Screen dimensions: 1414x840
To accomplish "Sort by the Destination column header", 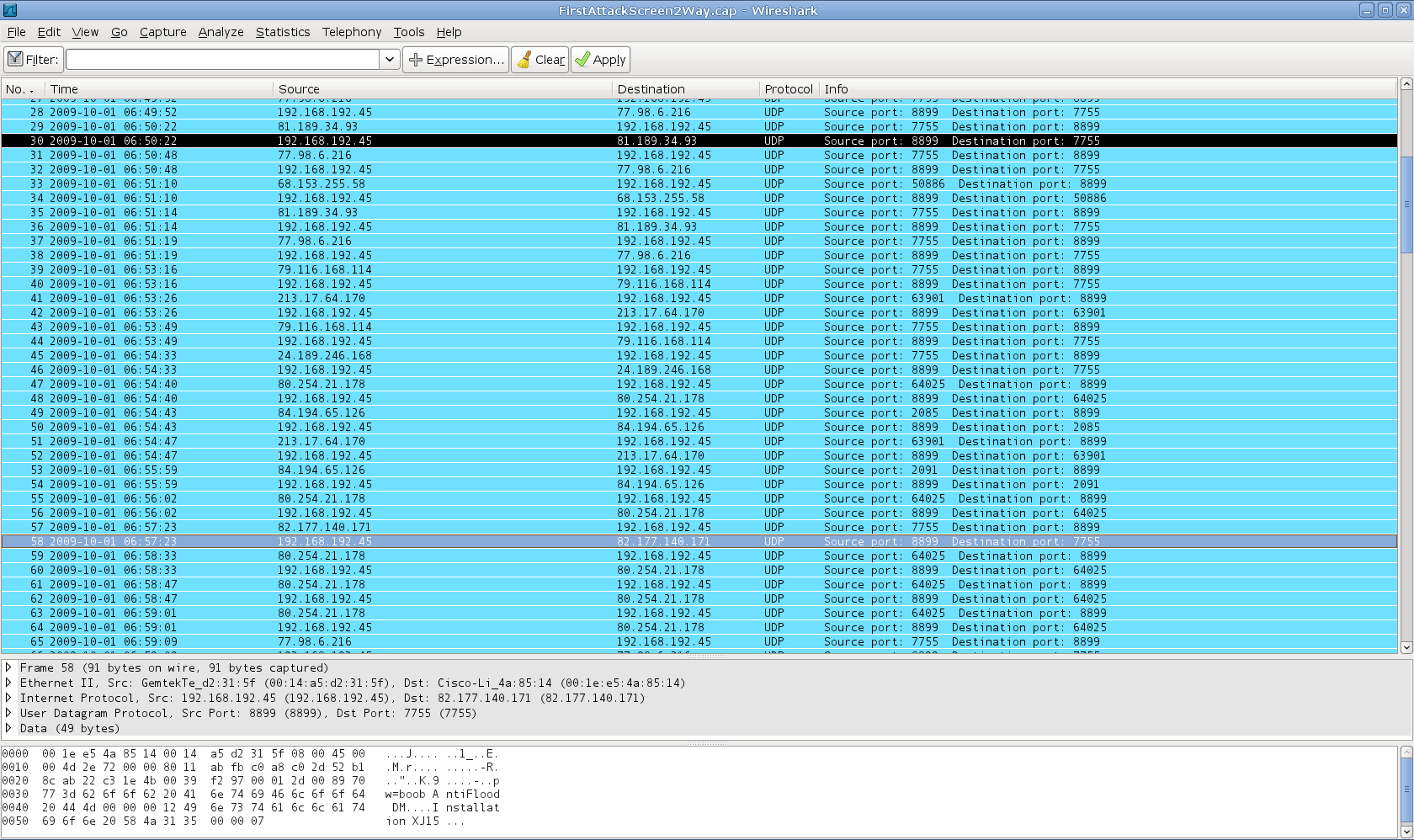I will click(685, 89).
